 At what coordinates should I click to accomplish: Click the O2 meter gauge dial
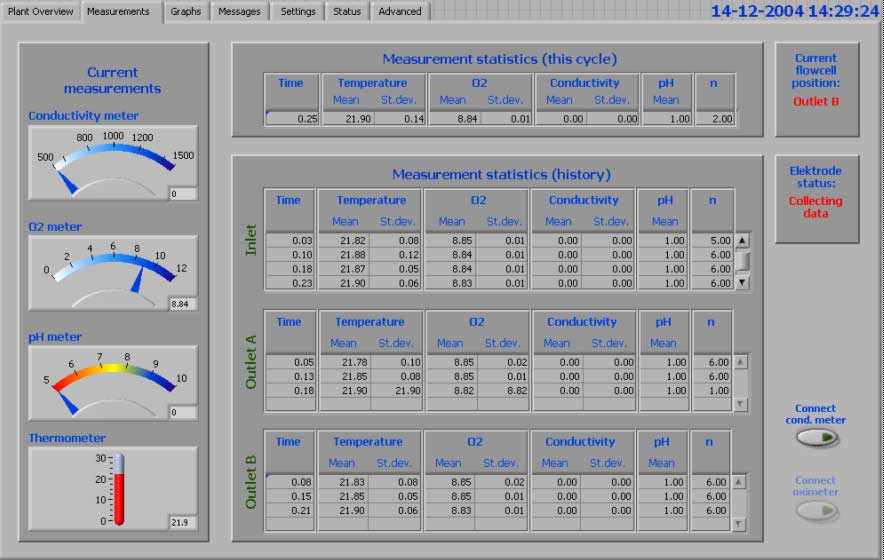112,270
